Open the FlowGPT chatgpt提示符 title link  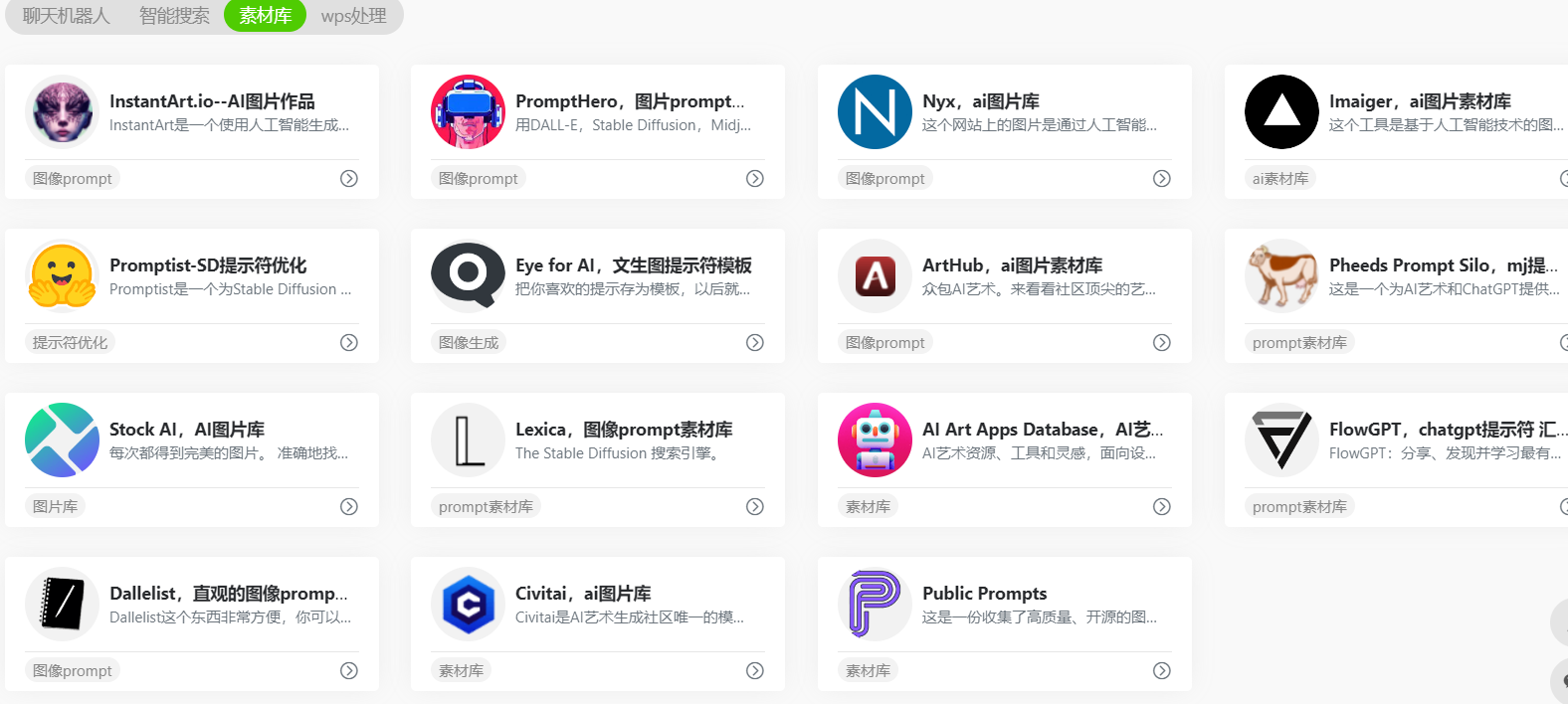pos(1449,430)
